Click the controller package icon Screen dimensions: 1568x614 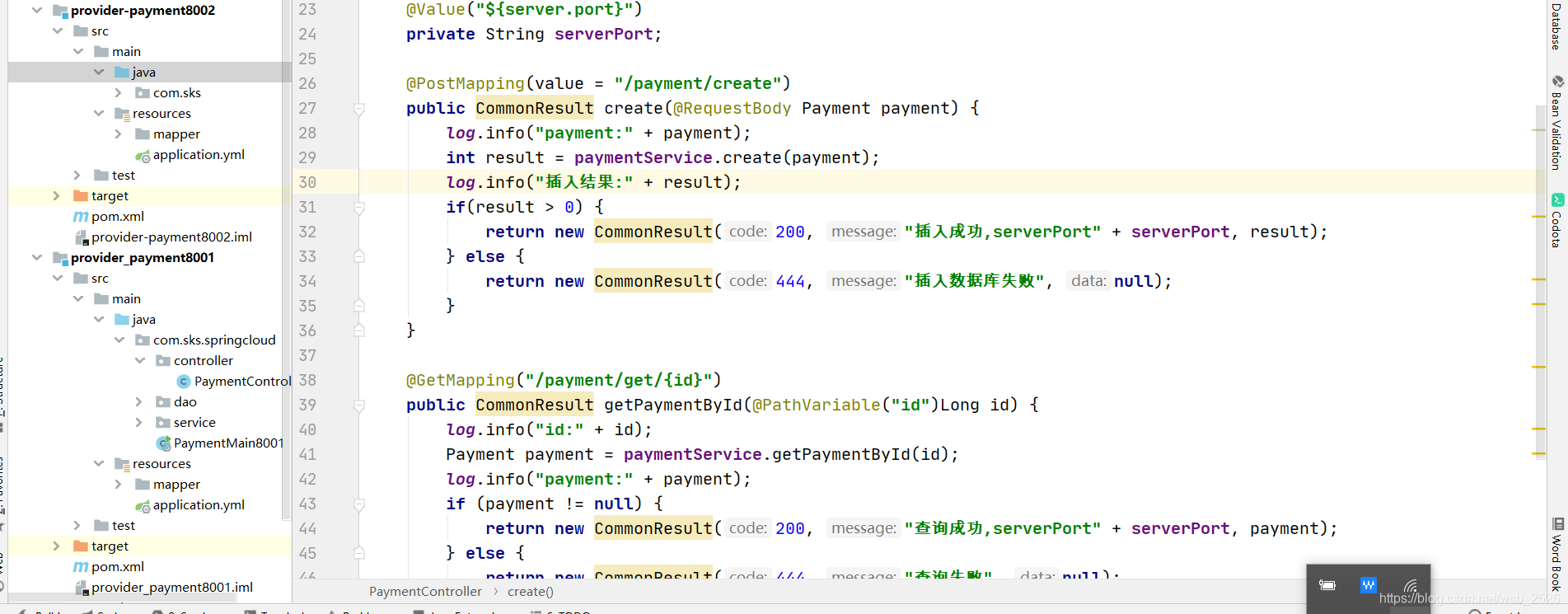click(163, 361)
